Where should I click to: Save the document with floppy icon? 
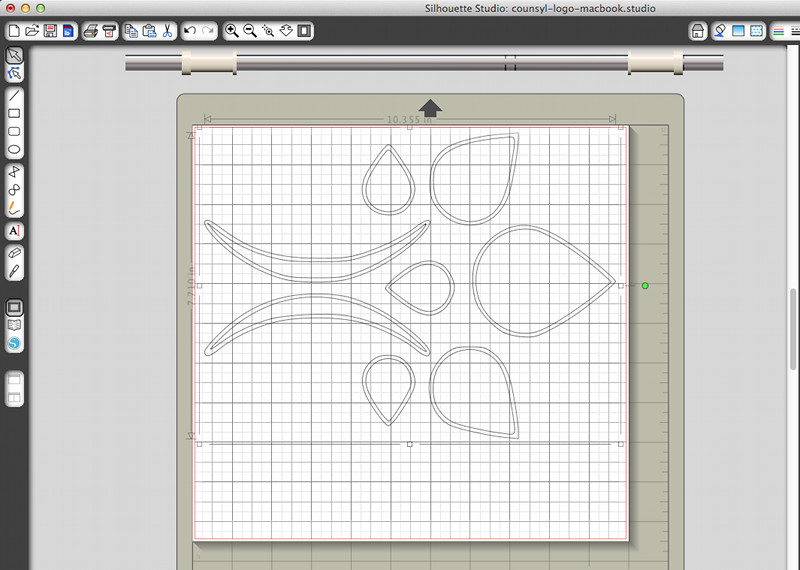point(50,31)
